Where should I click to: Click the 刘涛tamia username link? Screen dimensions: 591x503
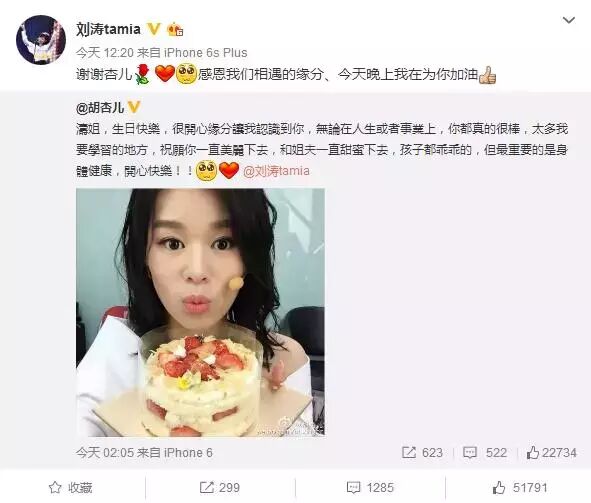(108, 29)
